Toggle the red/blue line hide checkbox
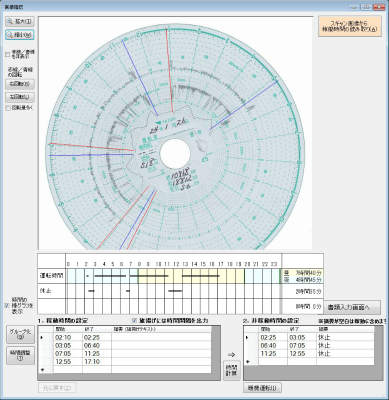 [x=8, y=55]
